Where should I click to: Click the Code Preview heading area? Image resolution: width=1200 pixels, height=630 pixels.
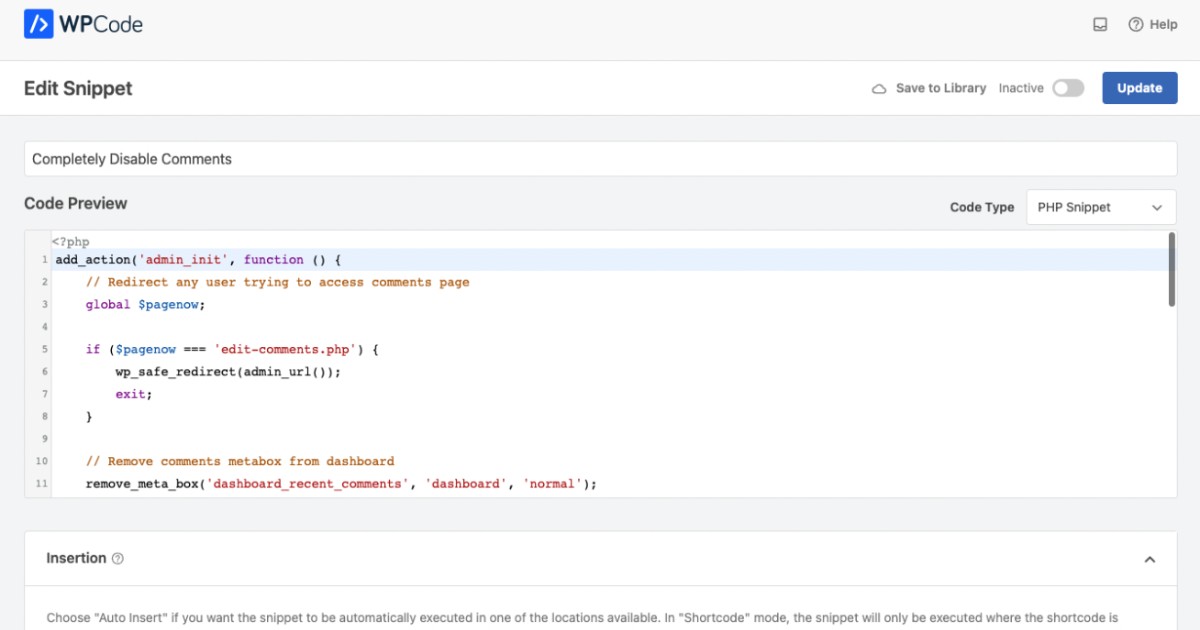[75, 203]
